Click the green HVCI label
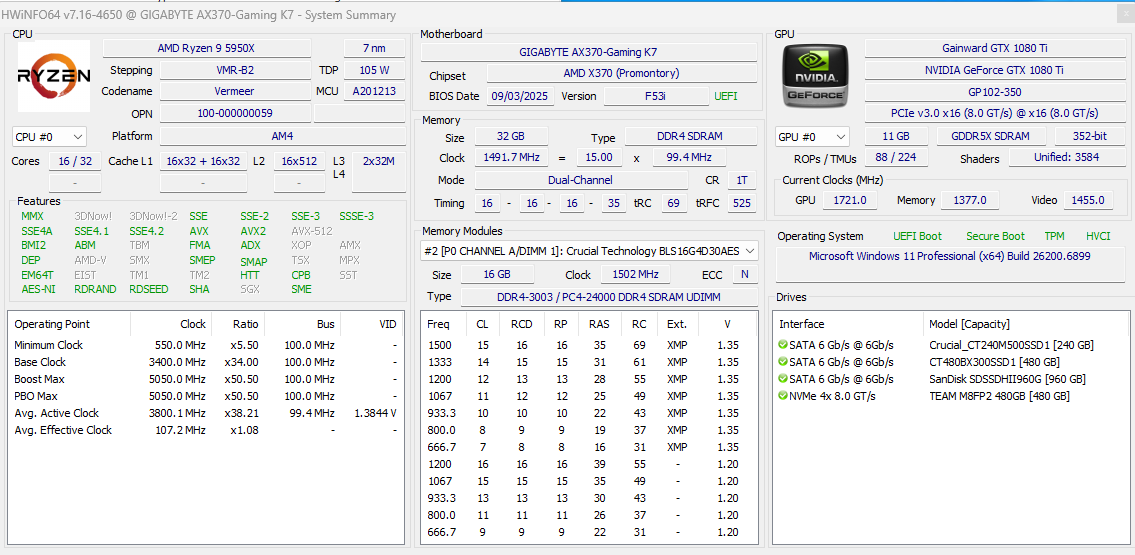The width and height of the screenshot is (1135, 555). (x=1098, y=237)
